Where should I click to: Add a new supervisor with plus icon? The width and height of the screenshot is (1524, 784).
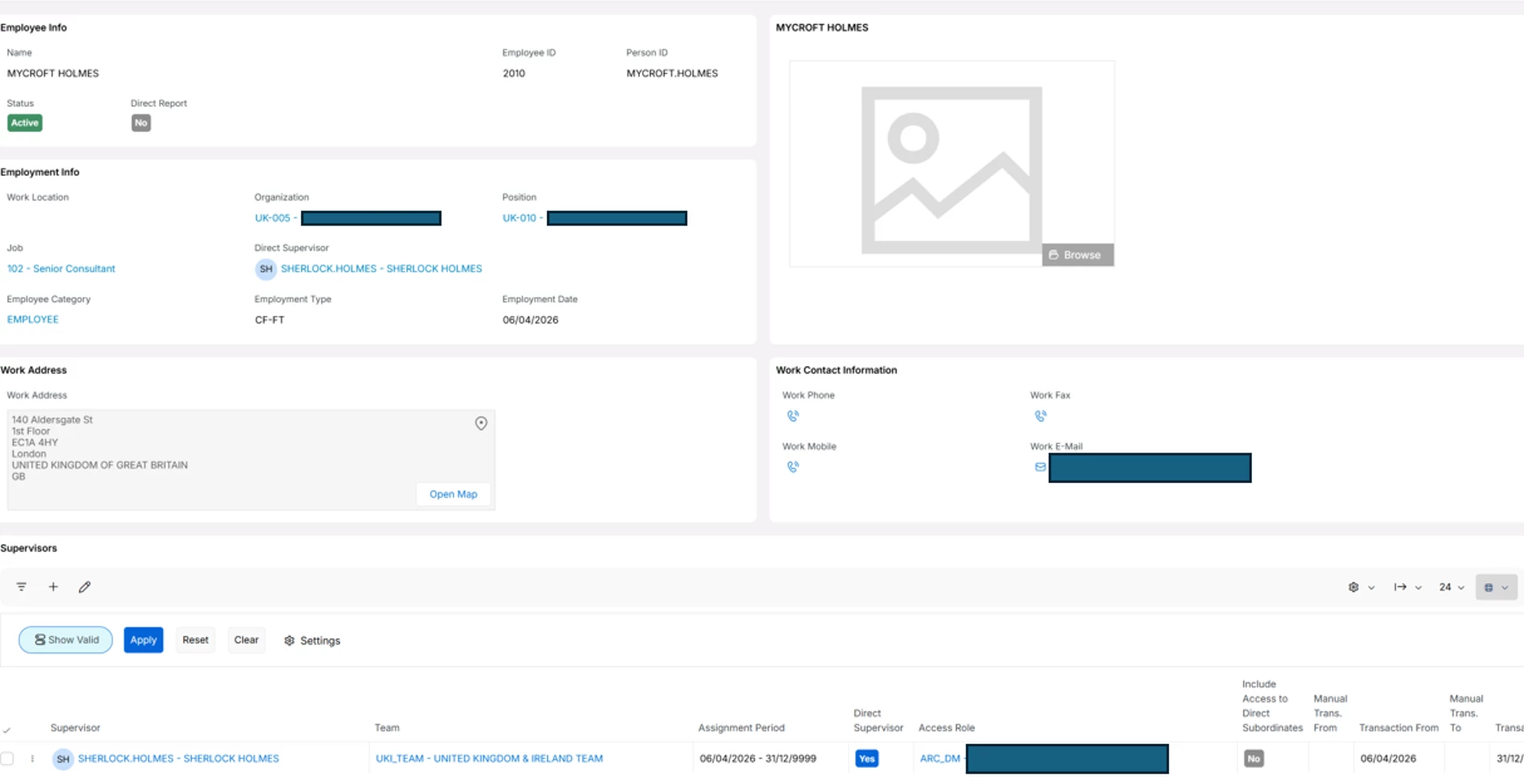pyautogui.click(x=53, y=587)
